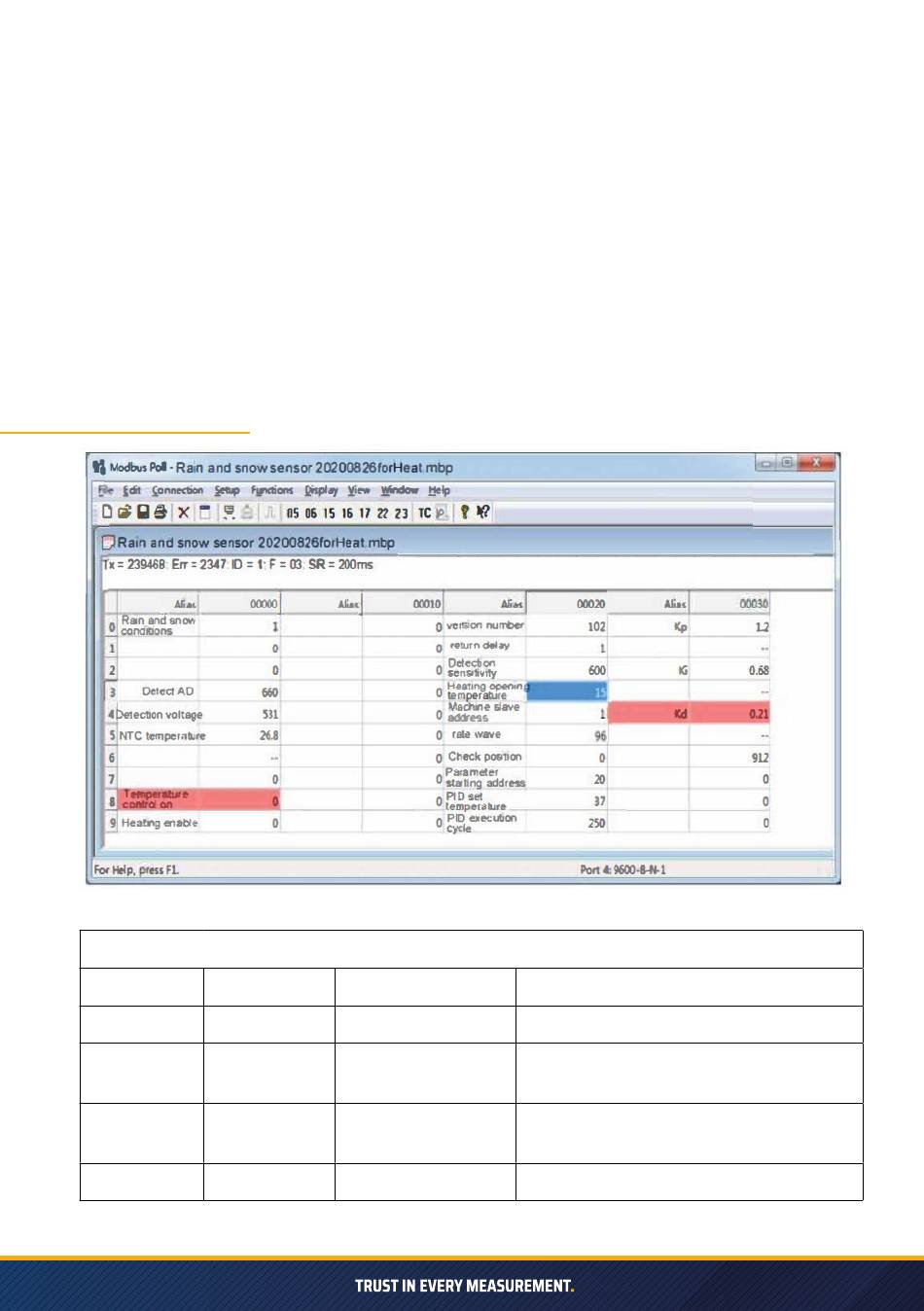Click the pulse waveform toolbar icon

[x=269, y=513]
